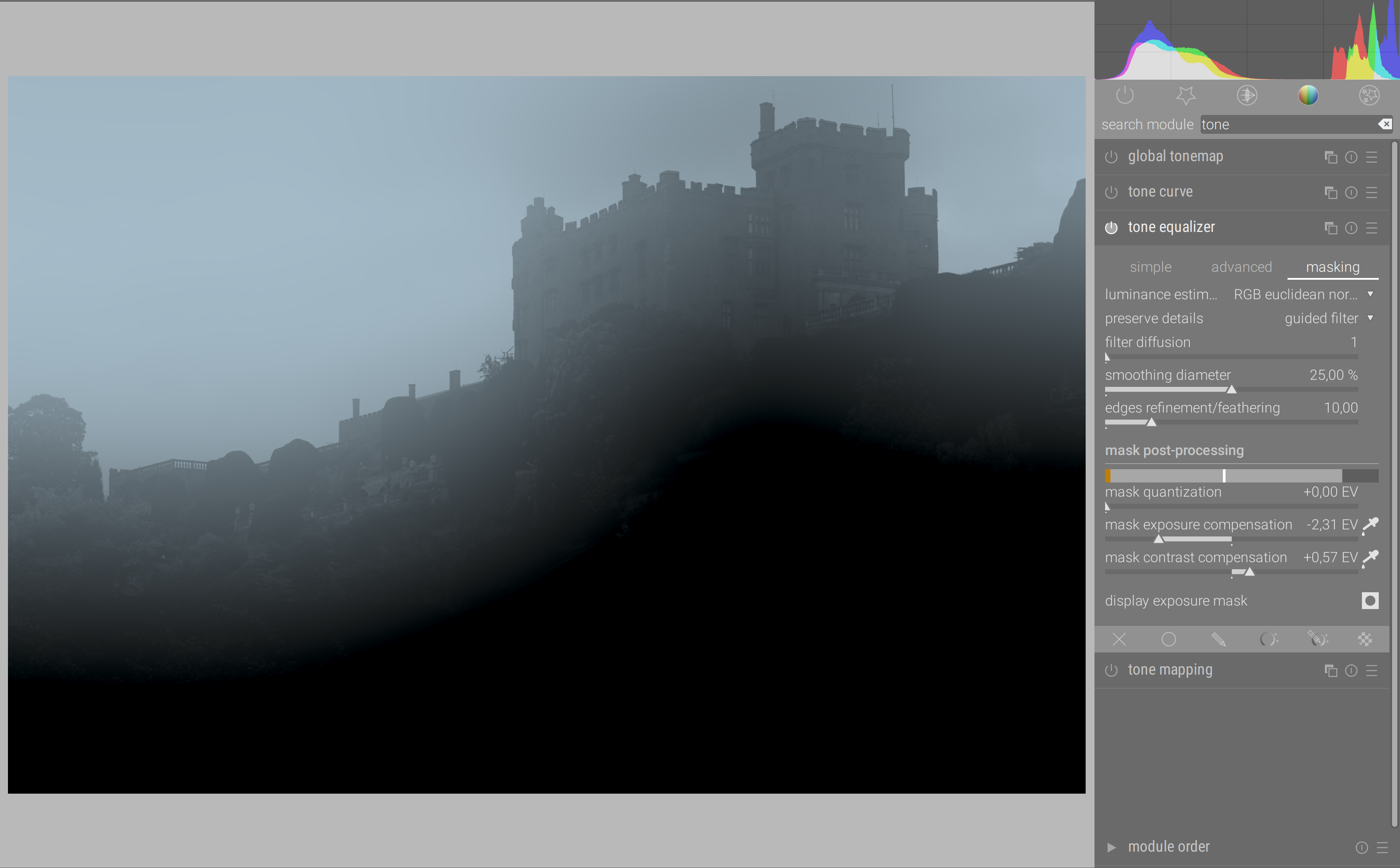Screen dimensions: 1400x868
Task: Show active modules group power icon
Action: pos(1124,95)
